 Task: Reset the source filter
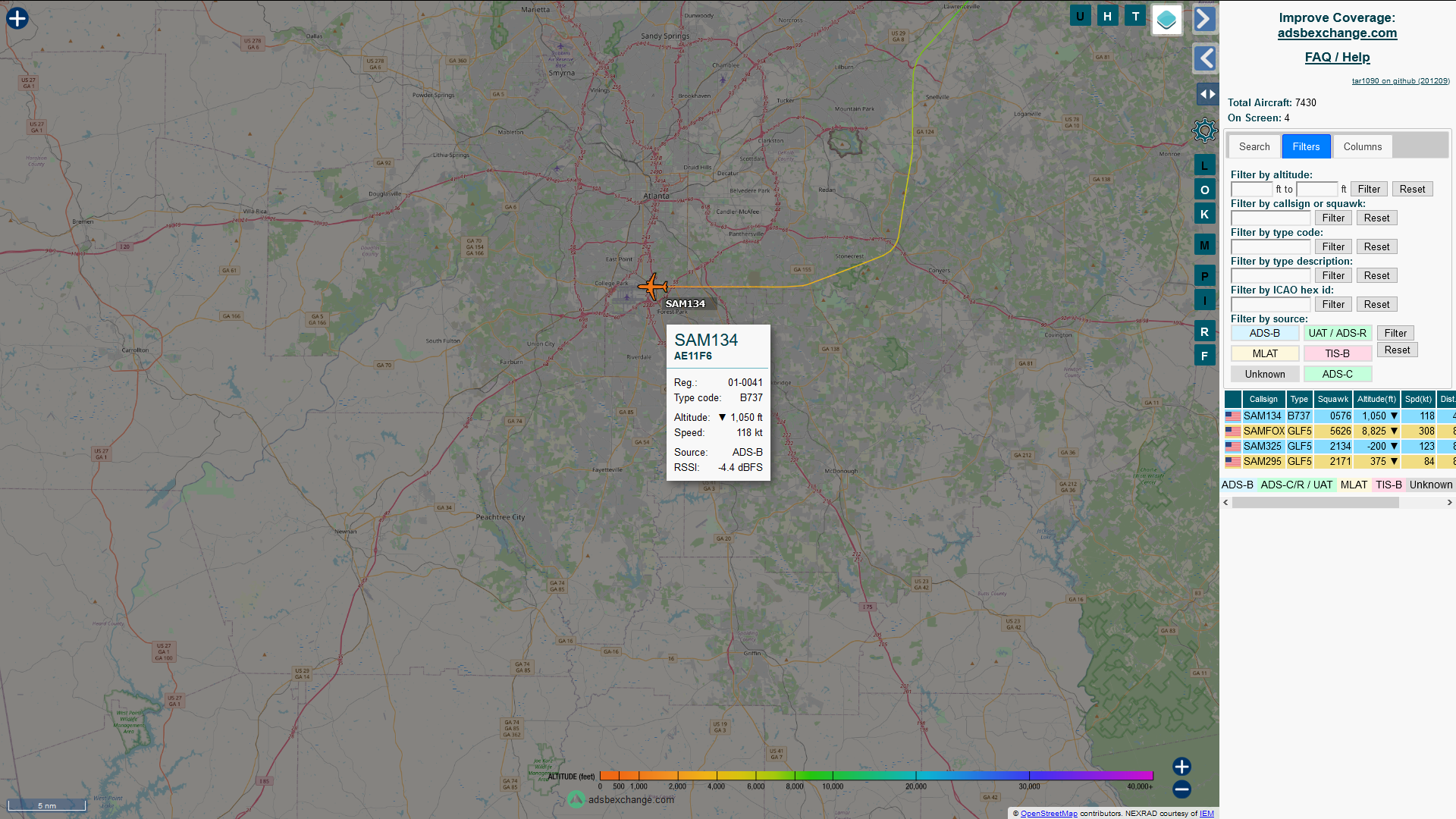pos(1397,350)
